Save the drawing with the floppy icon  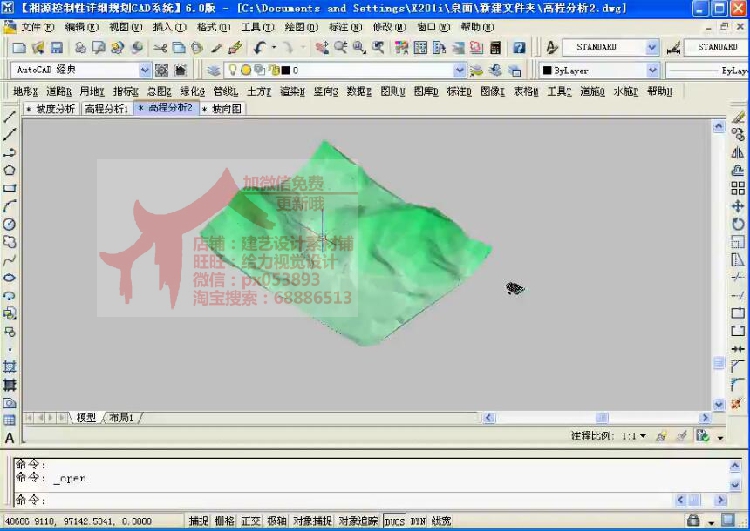pyautogui.click(x=56, y=47)
